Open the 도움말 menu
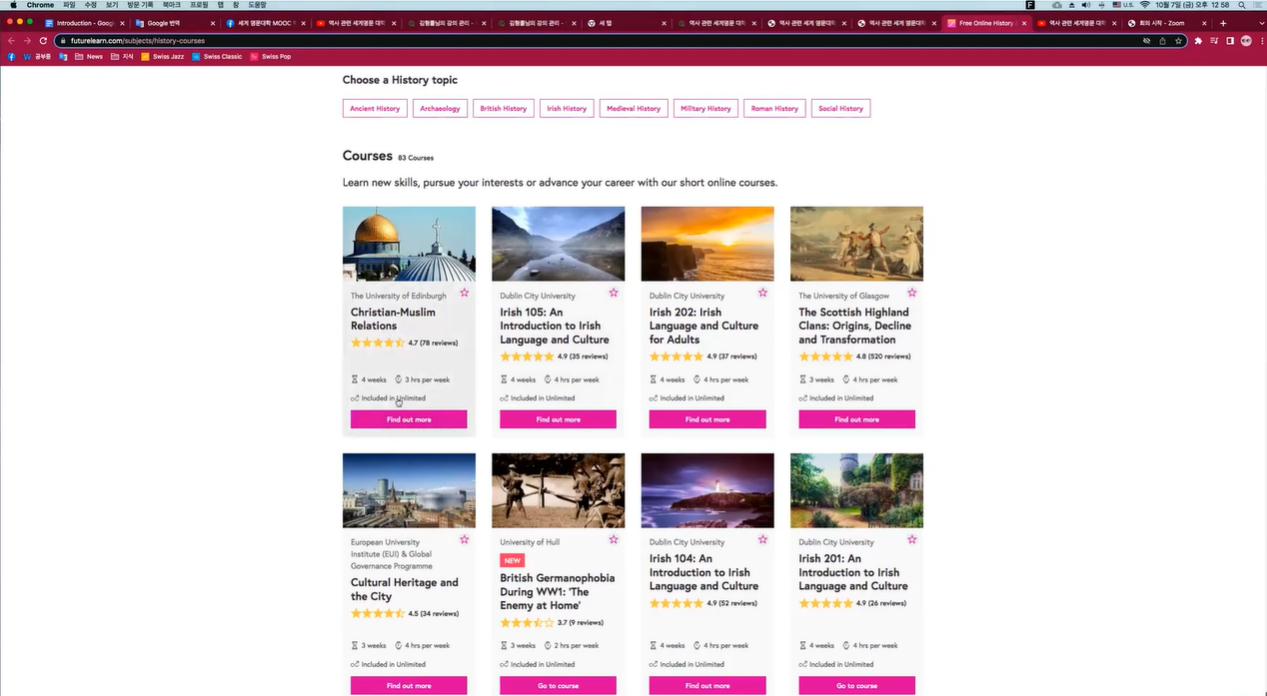 [x=257, y=5]
